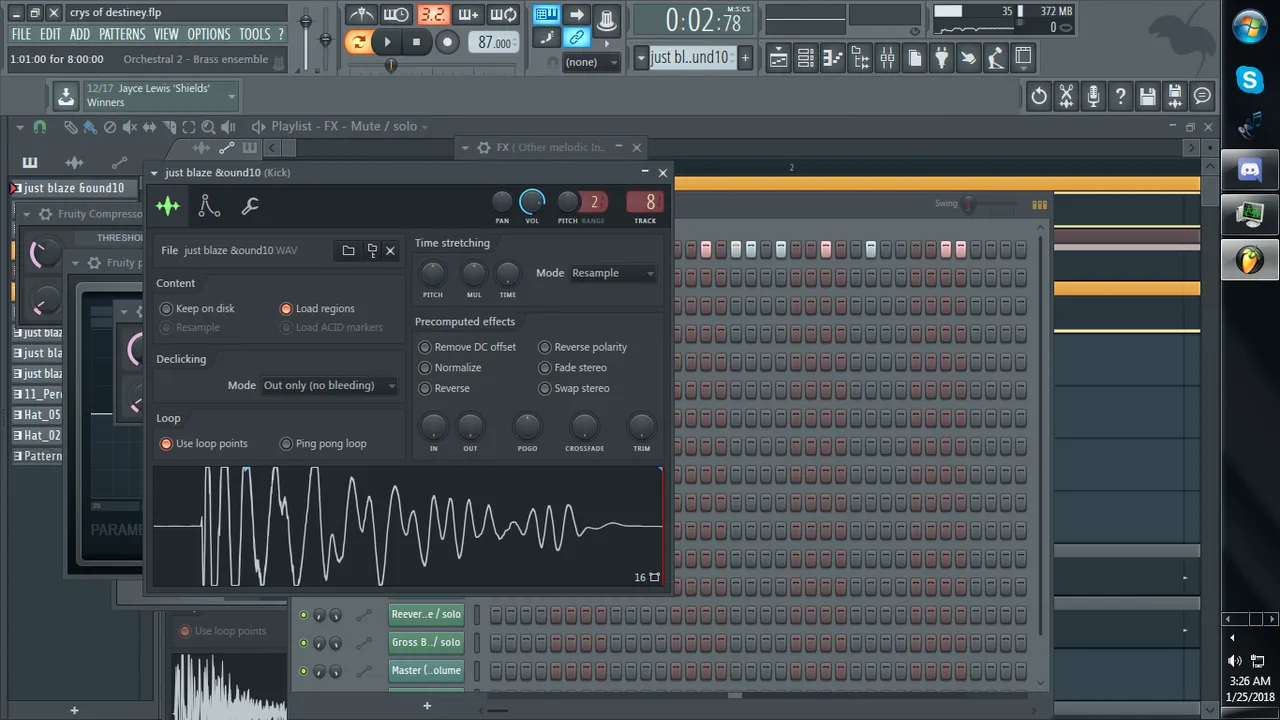Open FX window options arrow
The height and width of the screenshot is (720, 1280).
466,147
